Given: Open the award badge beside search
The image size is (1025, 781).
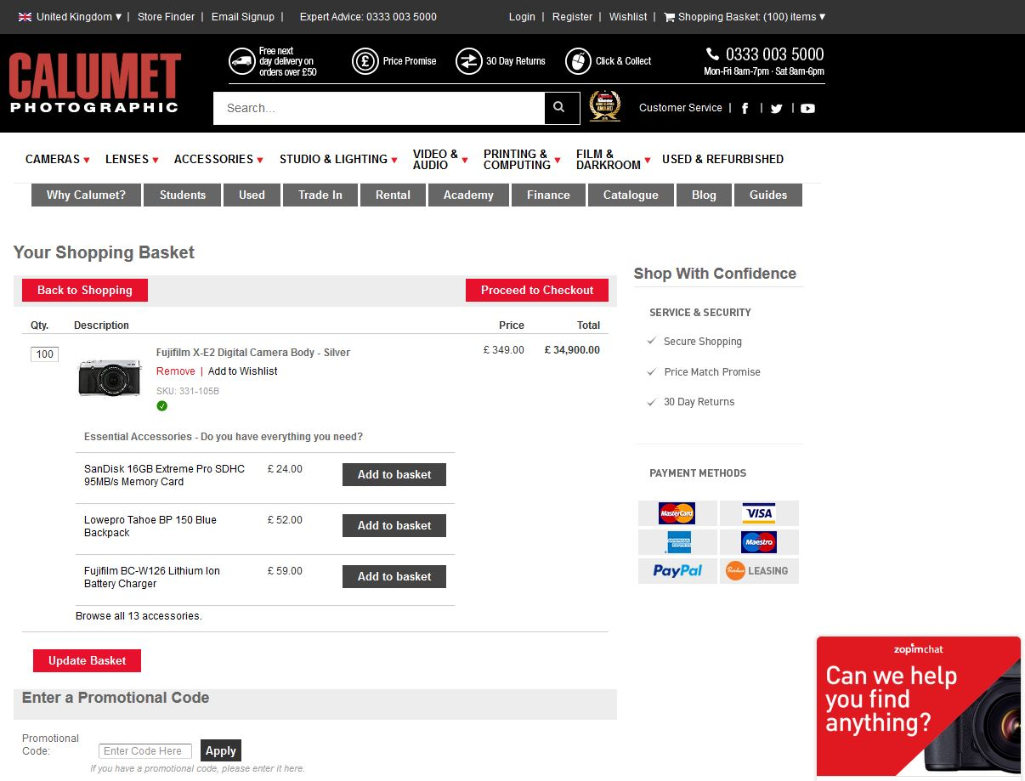Looking at the screenshot, I should pyautogui.click(x=604, y=107).
